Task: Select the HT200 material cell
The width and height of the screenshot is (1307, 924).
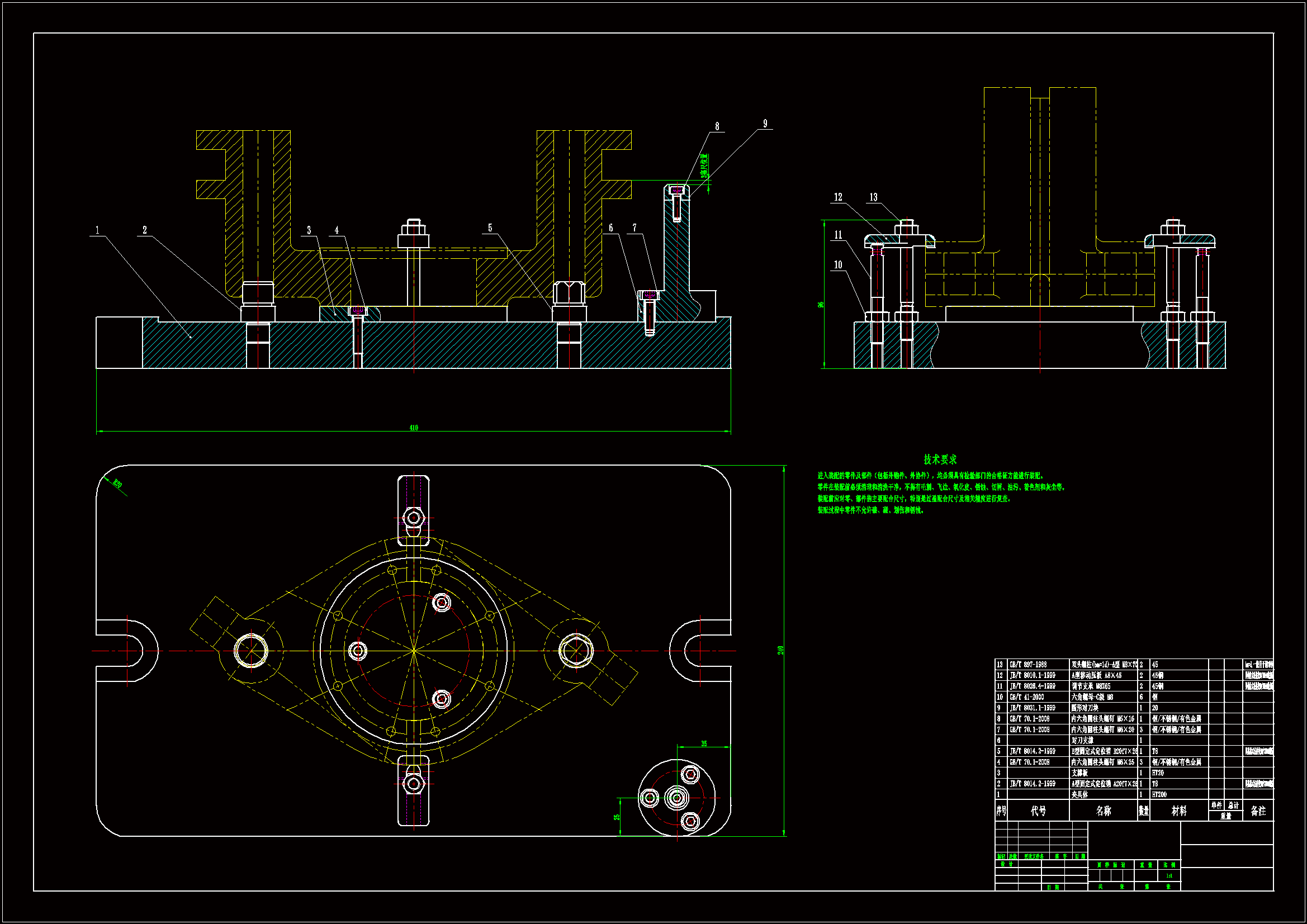Action: tap(1159, 794)
